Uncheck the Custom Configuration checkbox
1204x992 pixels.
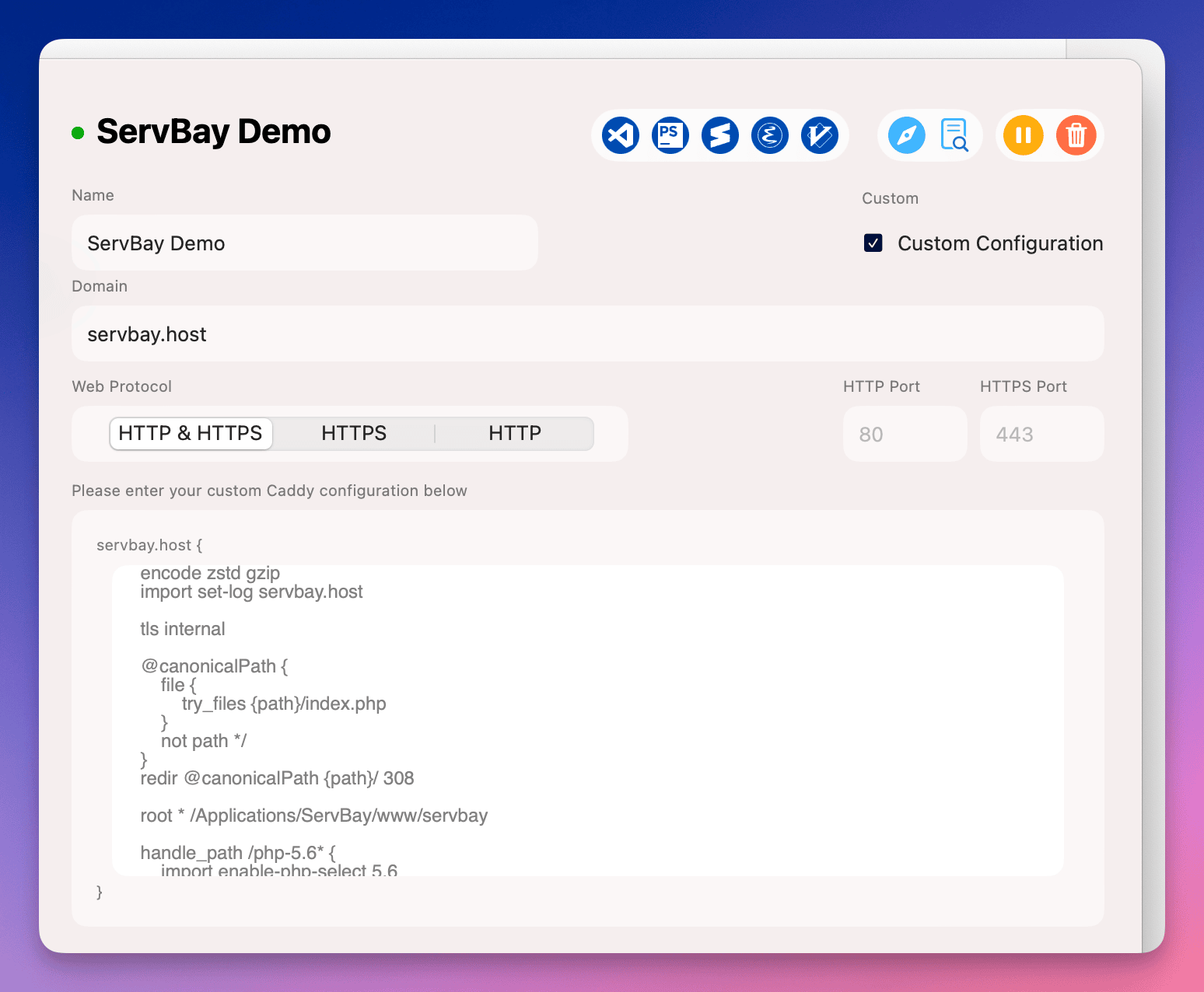point(873,243)
